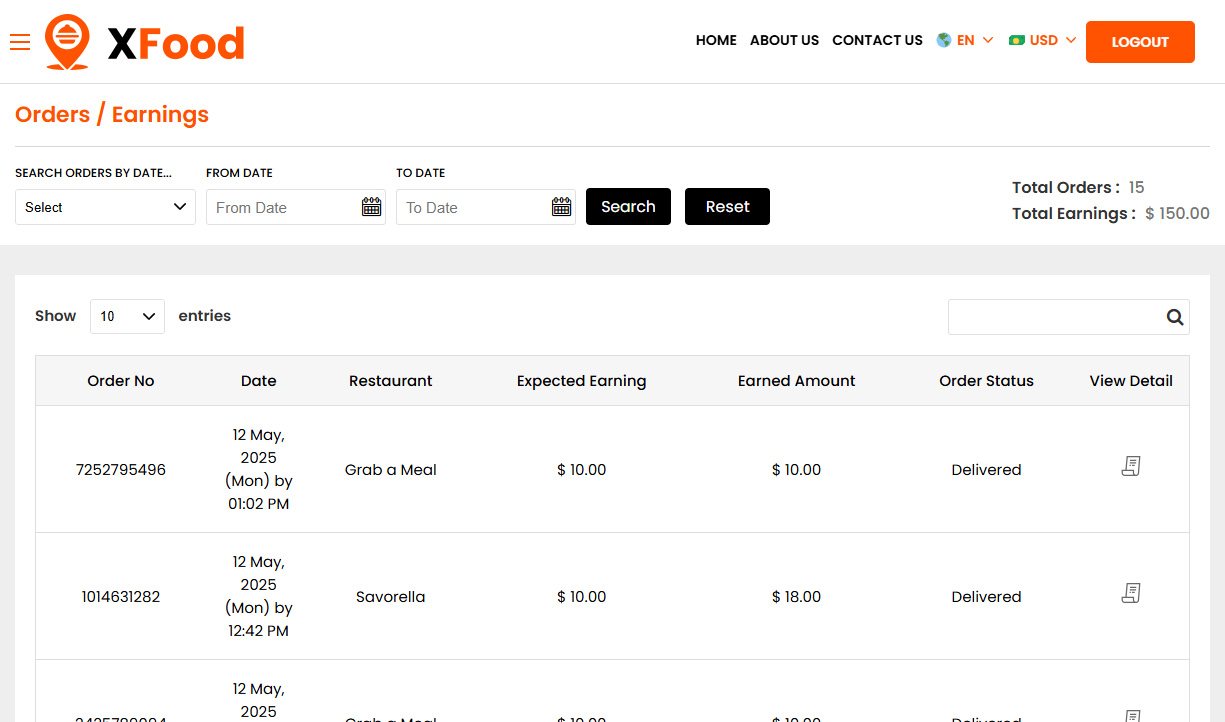Open the hamburger navigation menu
Image resolution: width=1225 pixels, height=722 pixels.
click(x=20, y=42)
